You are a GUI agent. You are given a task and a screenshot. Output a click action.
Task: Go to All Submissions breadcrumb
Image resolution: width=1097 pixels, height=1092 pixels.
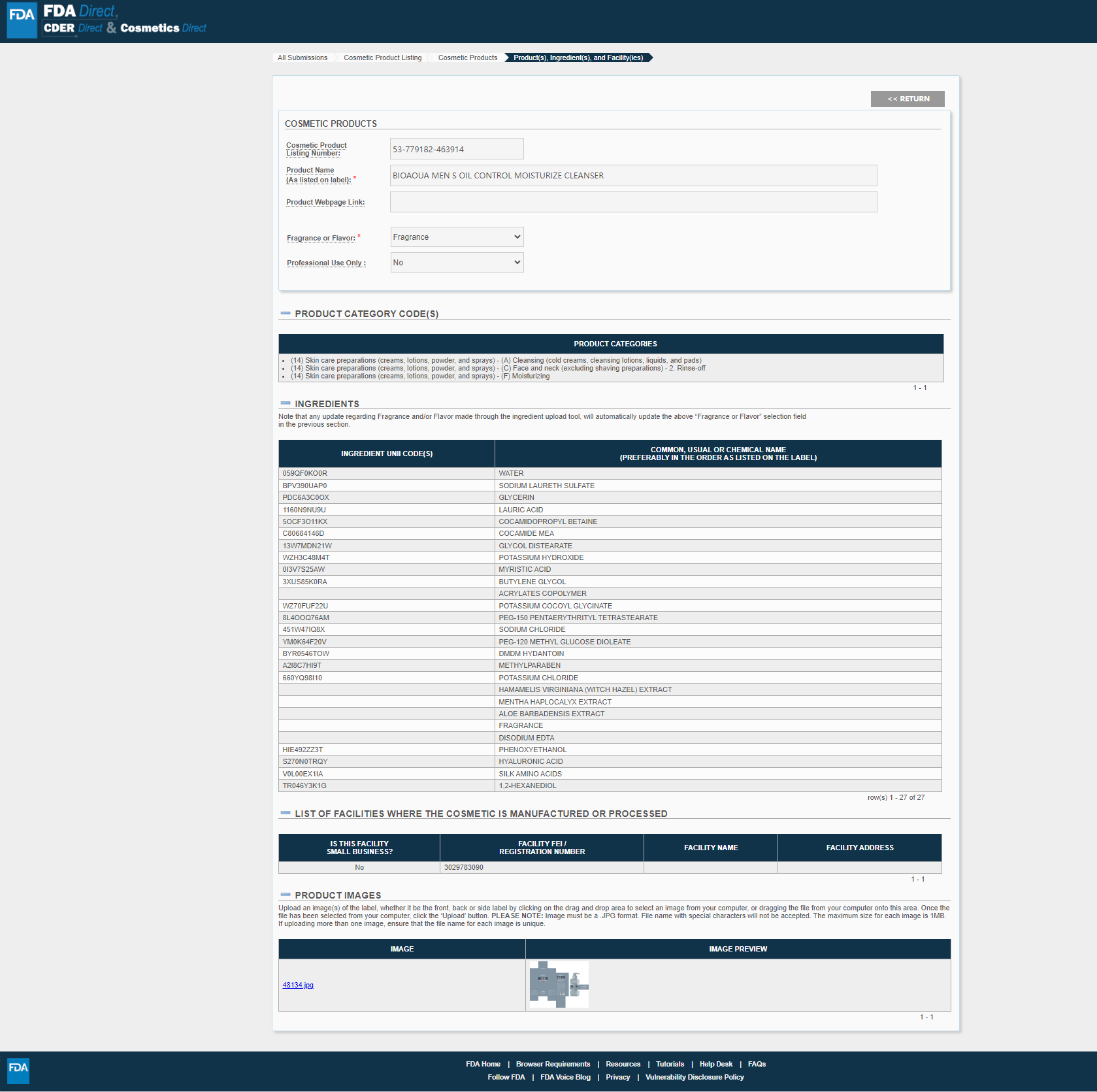coord(303,58)
